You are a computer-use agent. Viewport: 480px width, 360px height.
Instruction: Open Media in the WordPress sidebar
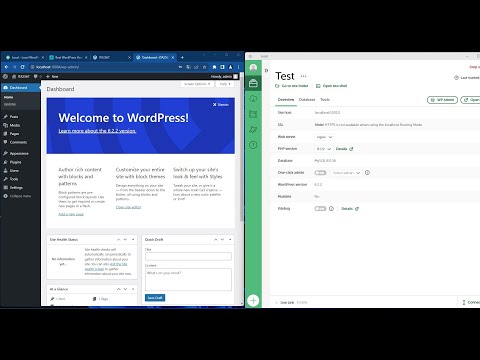point(14,125)
